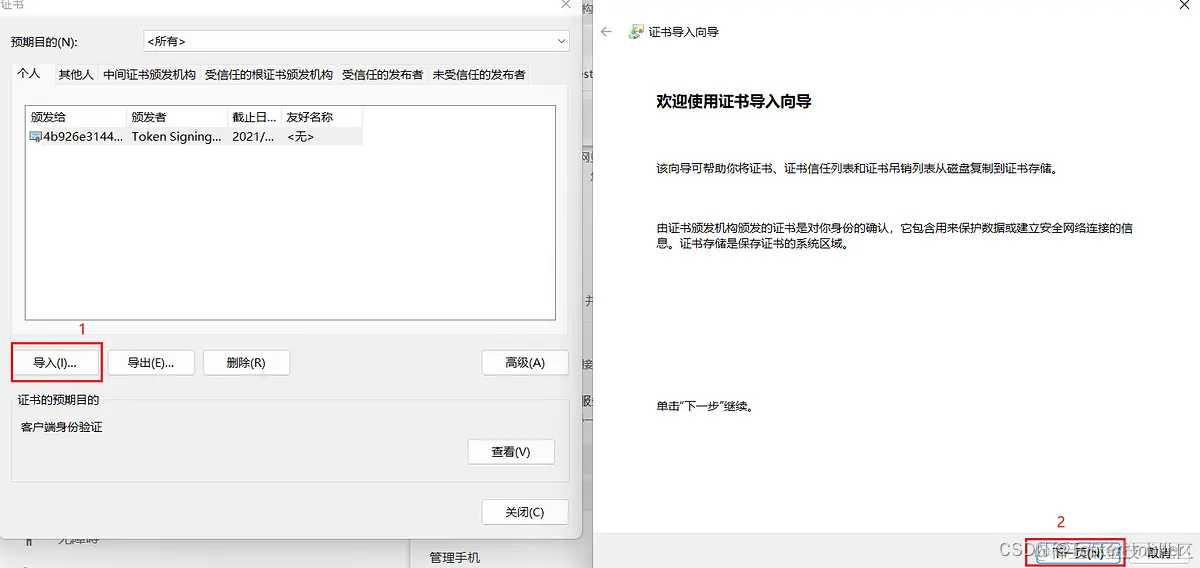
Task: Sort by the 友好名称 column header
Action: click(x=321, y=117)
